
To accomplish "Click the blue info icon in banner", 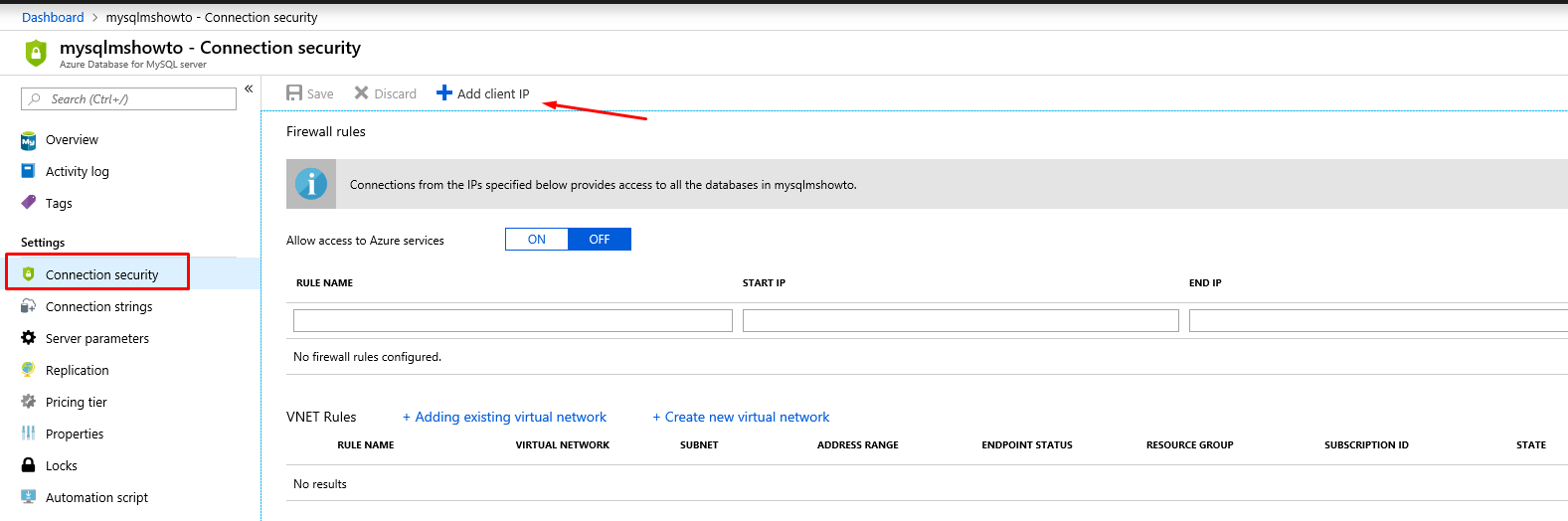I will pos(311,184).
